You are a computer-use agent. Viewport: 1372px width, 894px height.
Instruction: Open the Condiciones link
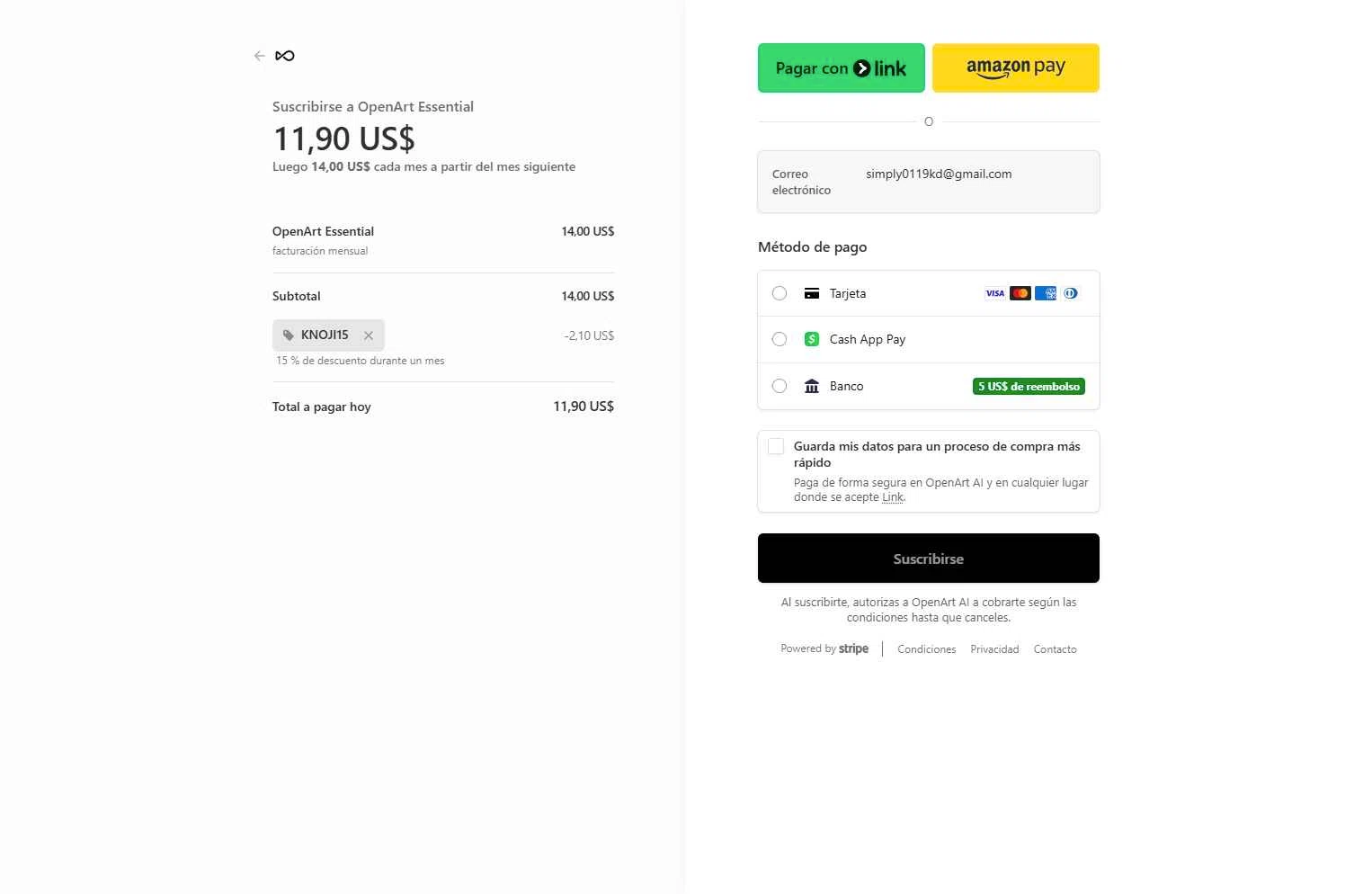pos(926,649)
